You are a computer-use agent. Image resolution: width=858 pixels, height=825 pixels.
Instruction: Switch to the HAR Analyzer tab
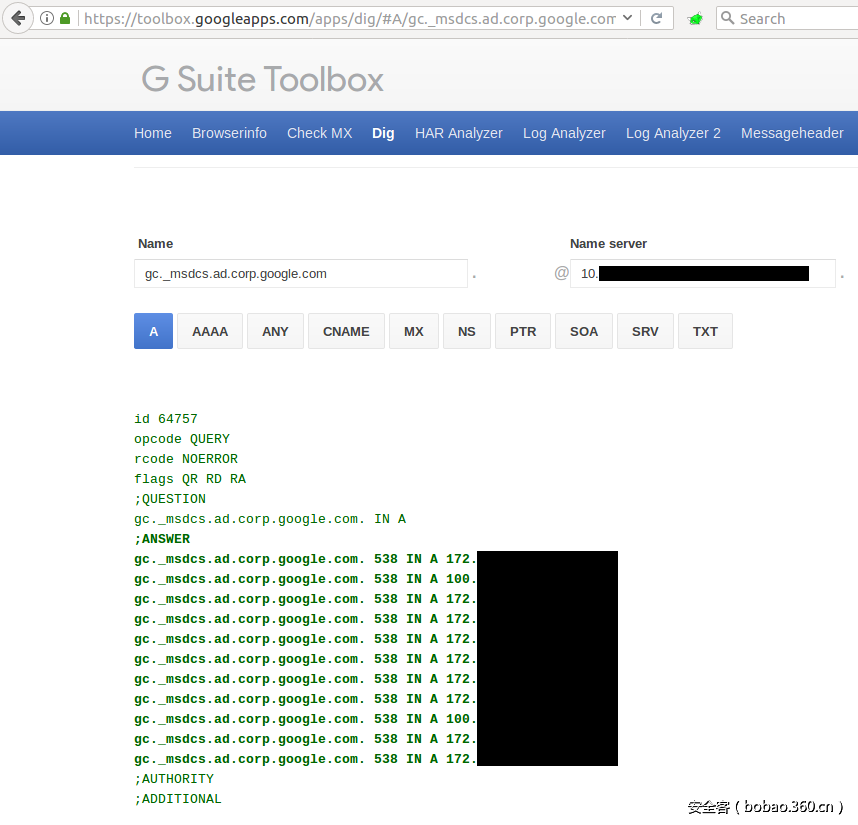pyautogui.click(x=458, y=133)
